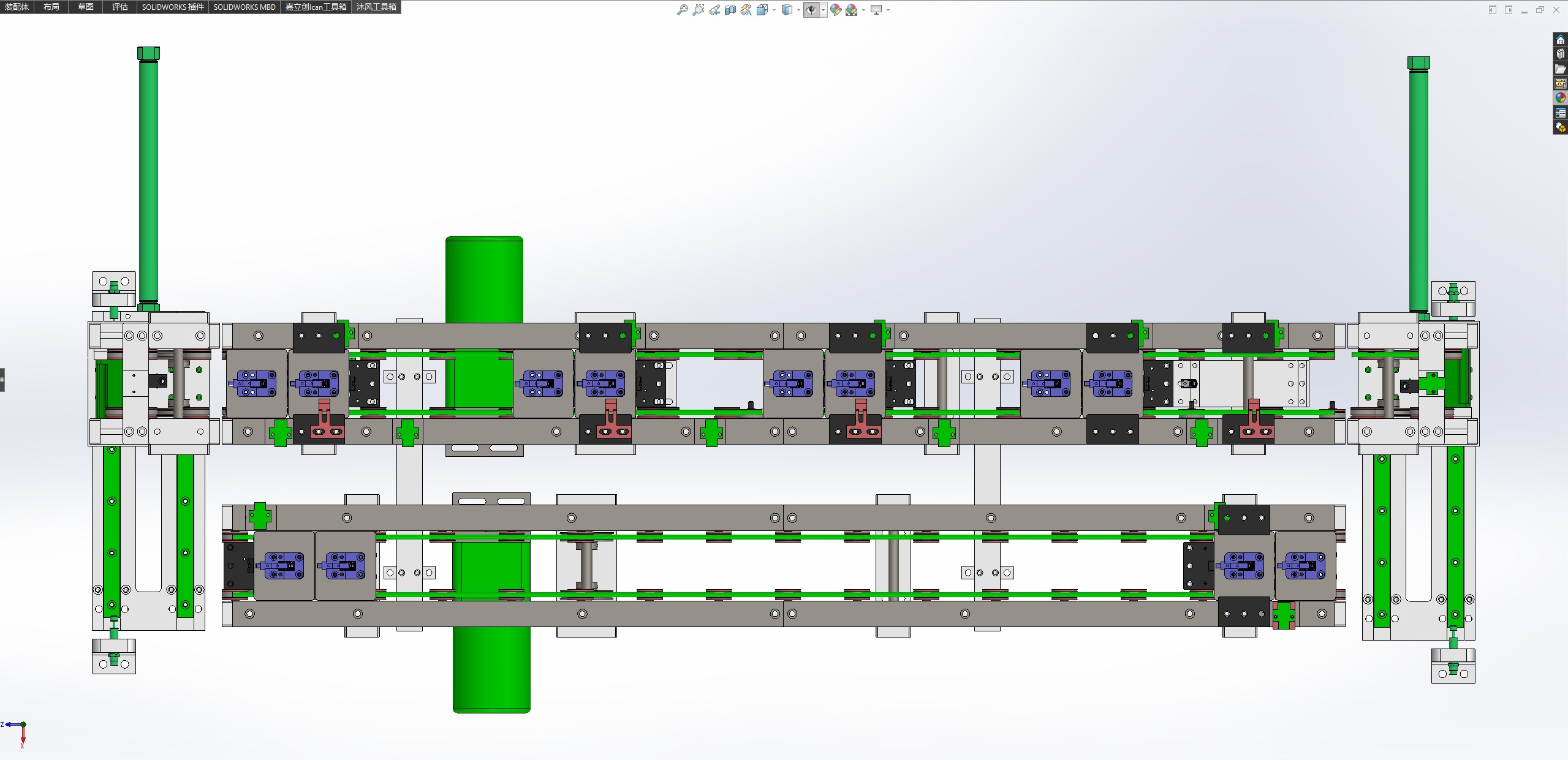This screenshot has height=760, width=1568.
Task: Activate the Zoom to Area tool
Action: click(698, 10)
